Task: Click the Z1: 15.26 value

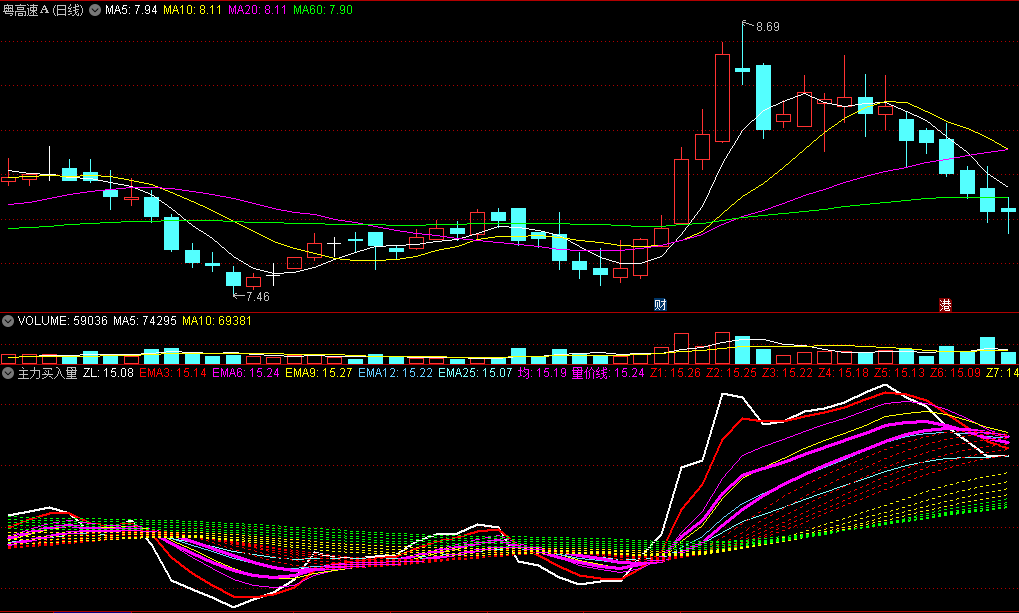Action: point(676,373)
